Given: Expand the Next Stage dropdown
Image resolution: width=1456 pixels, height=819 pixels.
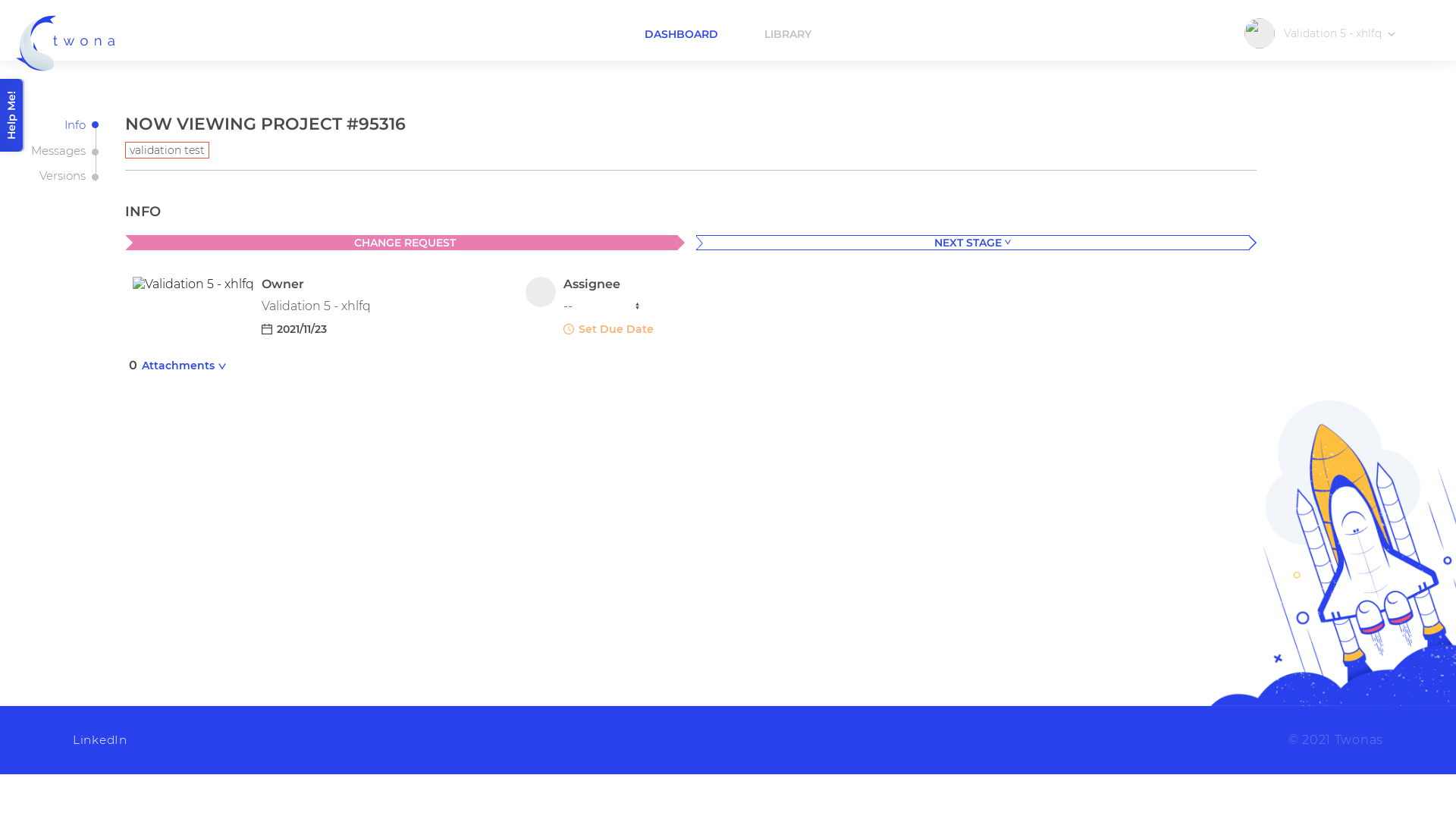Looking at the screenshot, I should [x=972, y=243].
